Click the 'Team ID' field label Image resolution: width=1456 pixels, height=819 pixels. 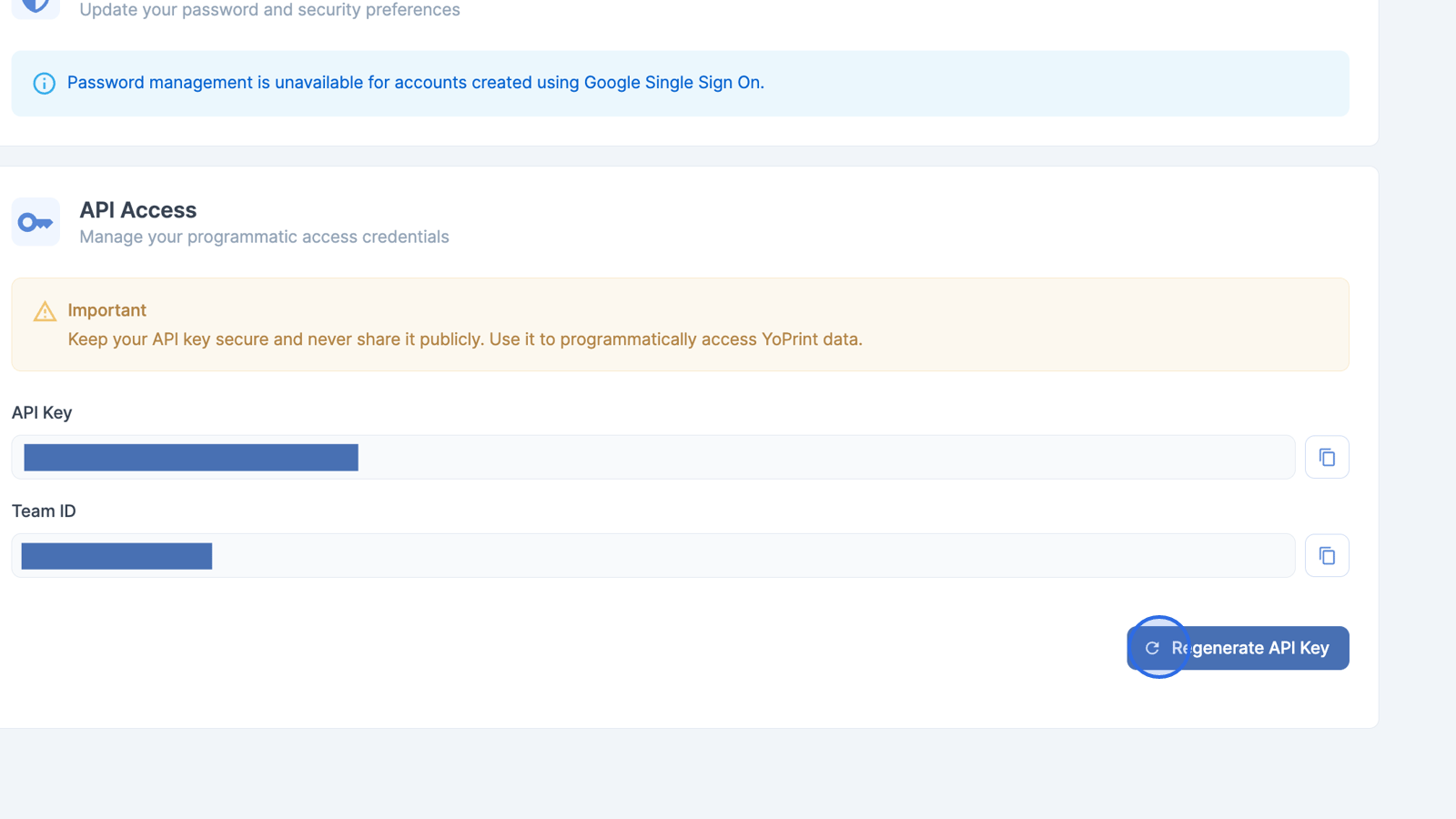44,511
